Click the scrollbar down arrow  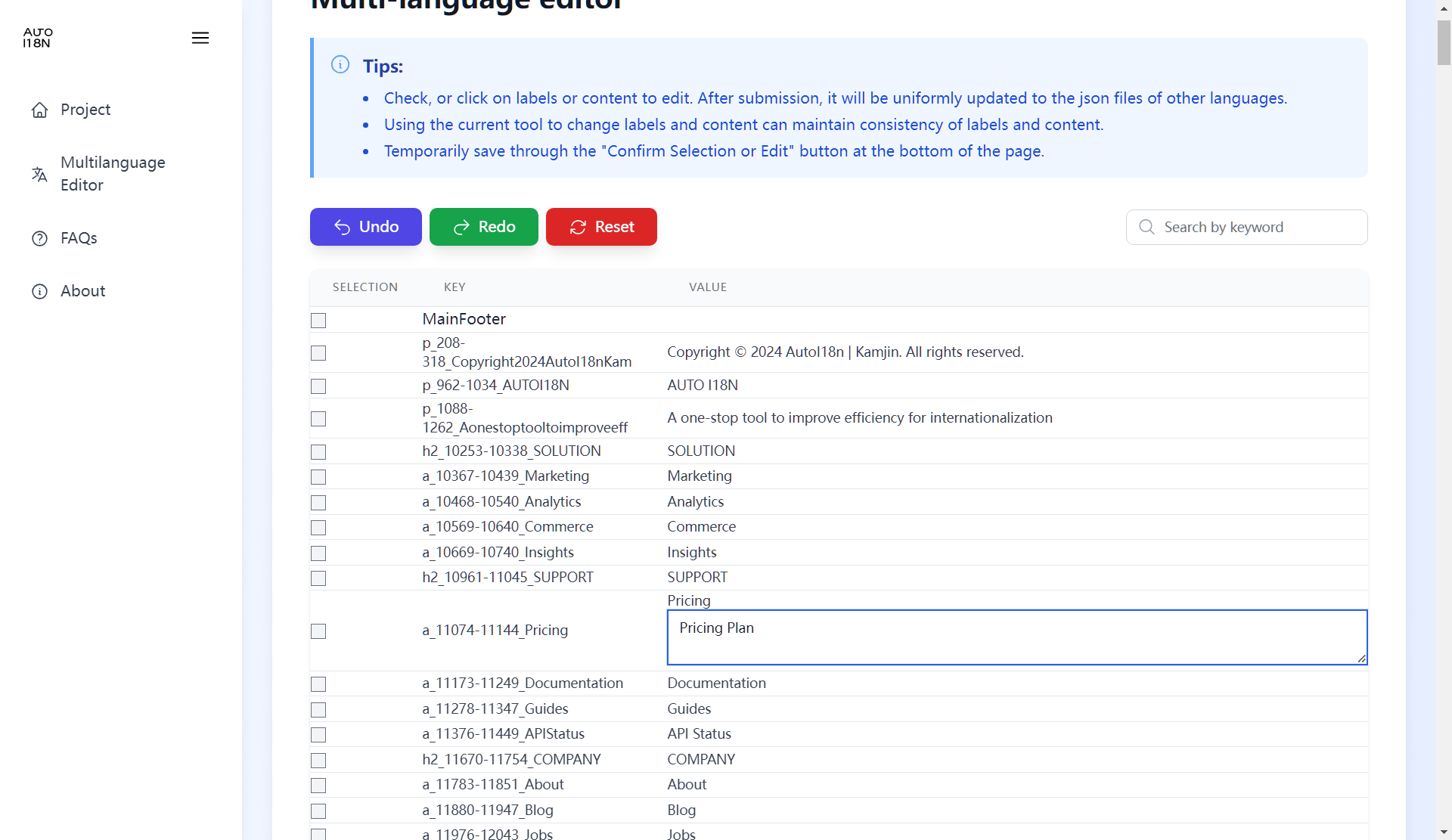click(1444, 832)
